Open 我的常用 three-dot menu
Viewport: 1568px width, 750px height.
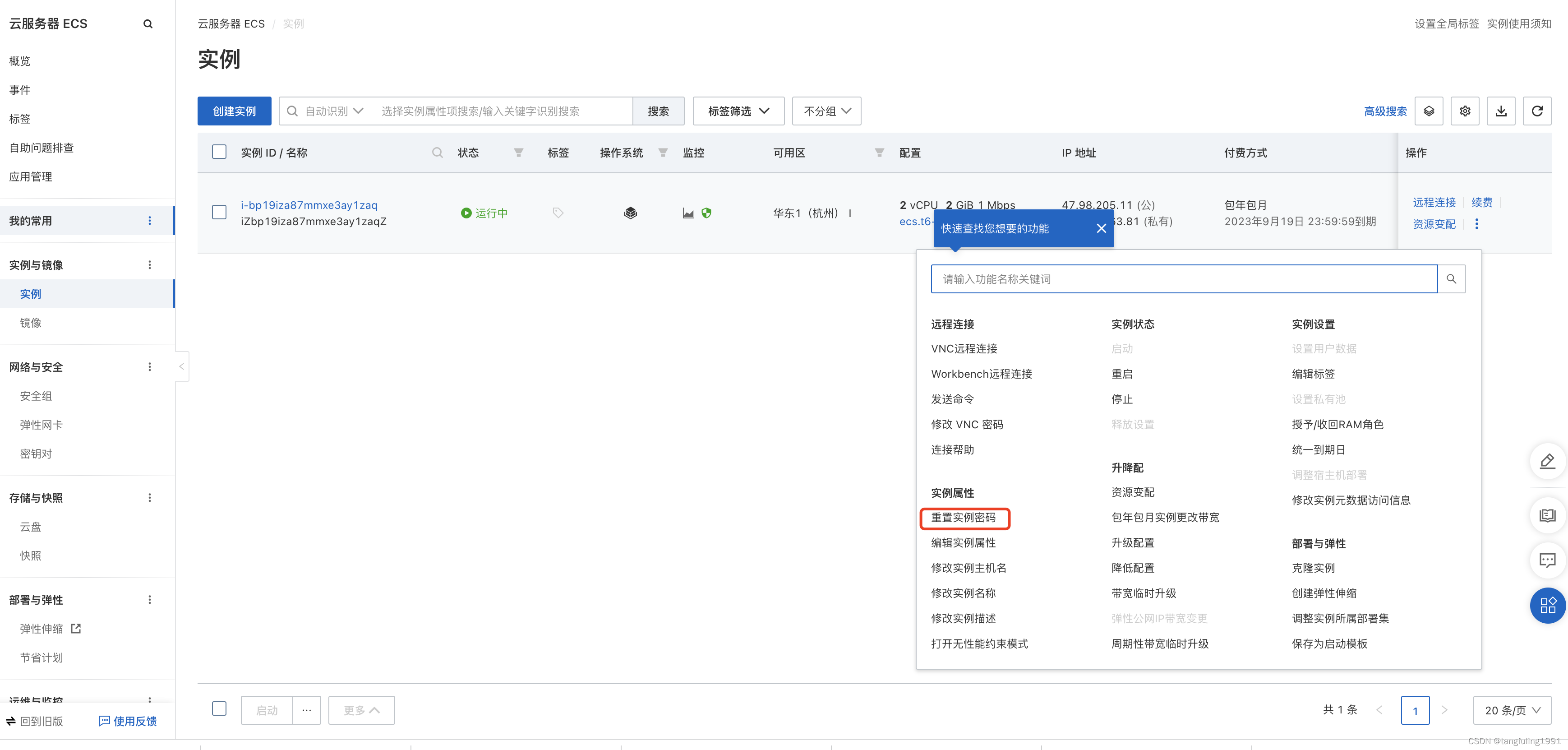[150, 220]
